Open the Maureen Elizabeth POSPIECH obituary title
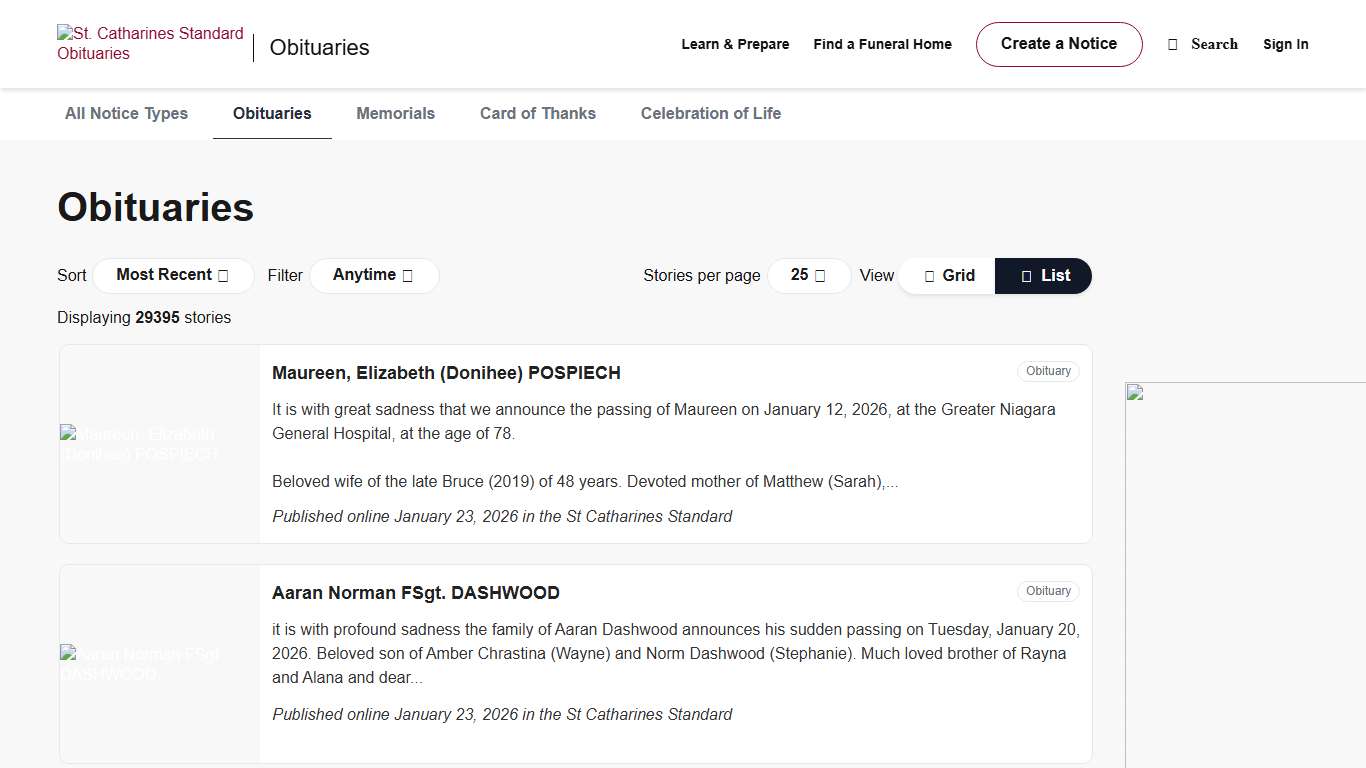This screenshot has width=1366, height=768. point(446,373)
